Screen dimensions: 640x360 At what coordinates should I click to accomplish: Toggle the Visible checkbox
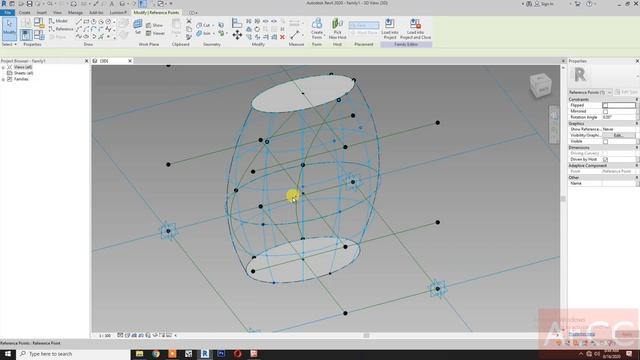coord(605,141)
